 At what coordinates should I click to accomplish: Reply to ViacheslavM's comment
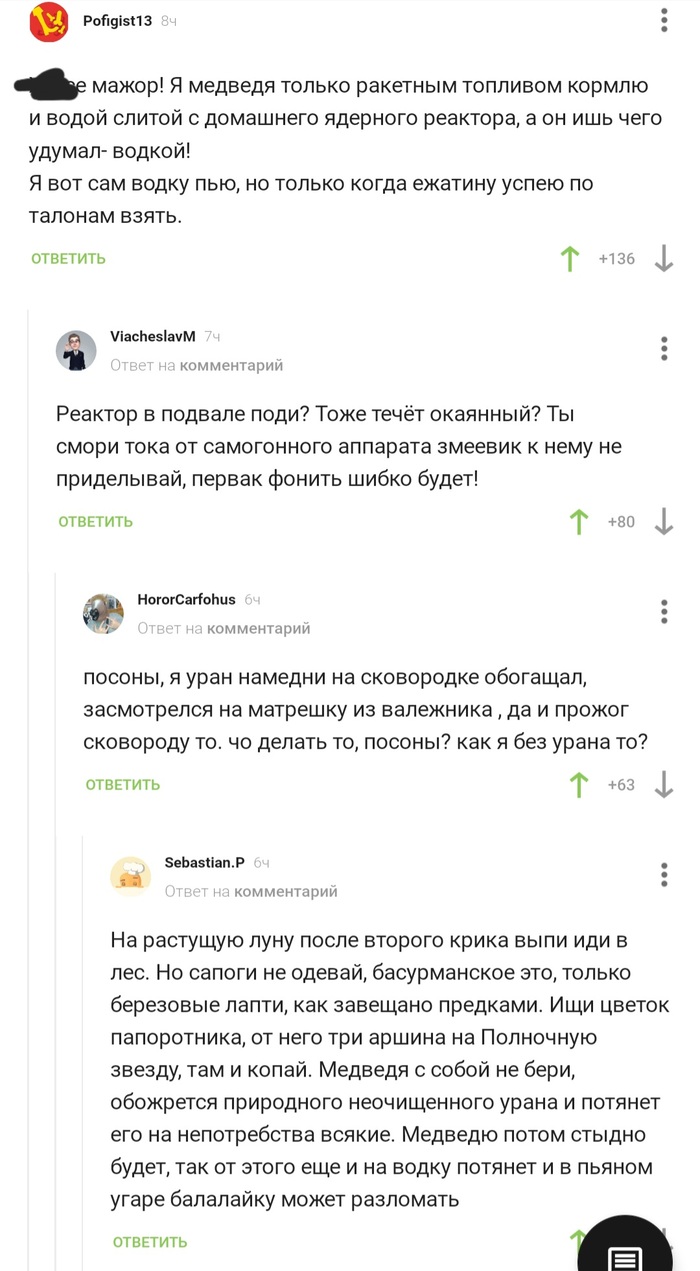coord(95,522)
